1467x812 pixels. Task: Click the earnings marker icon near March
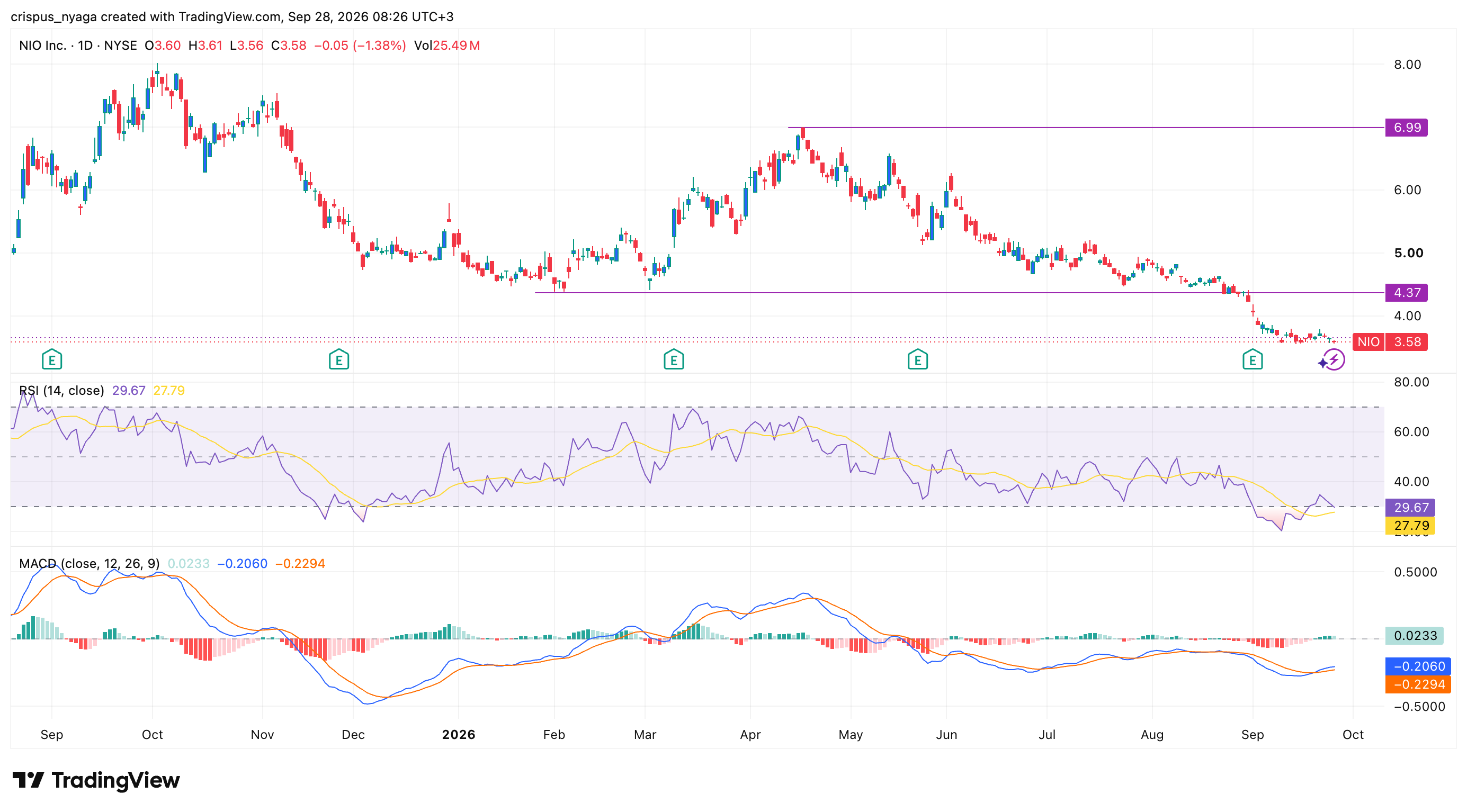click(x=674, y=359)
